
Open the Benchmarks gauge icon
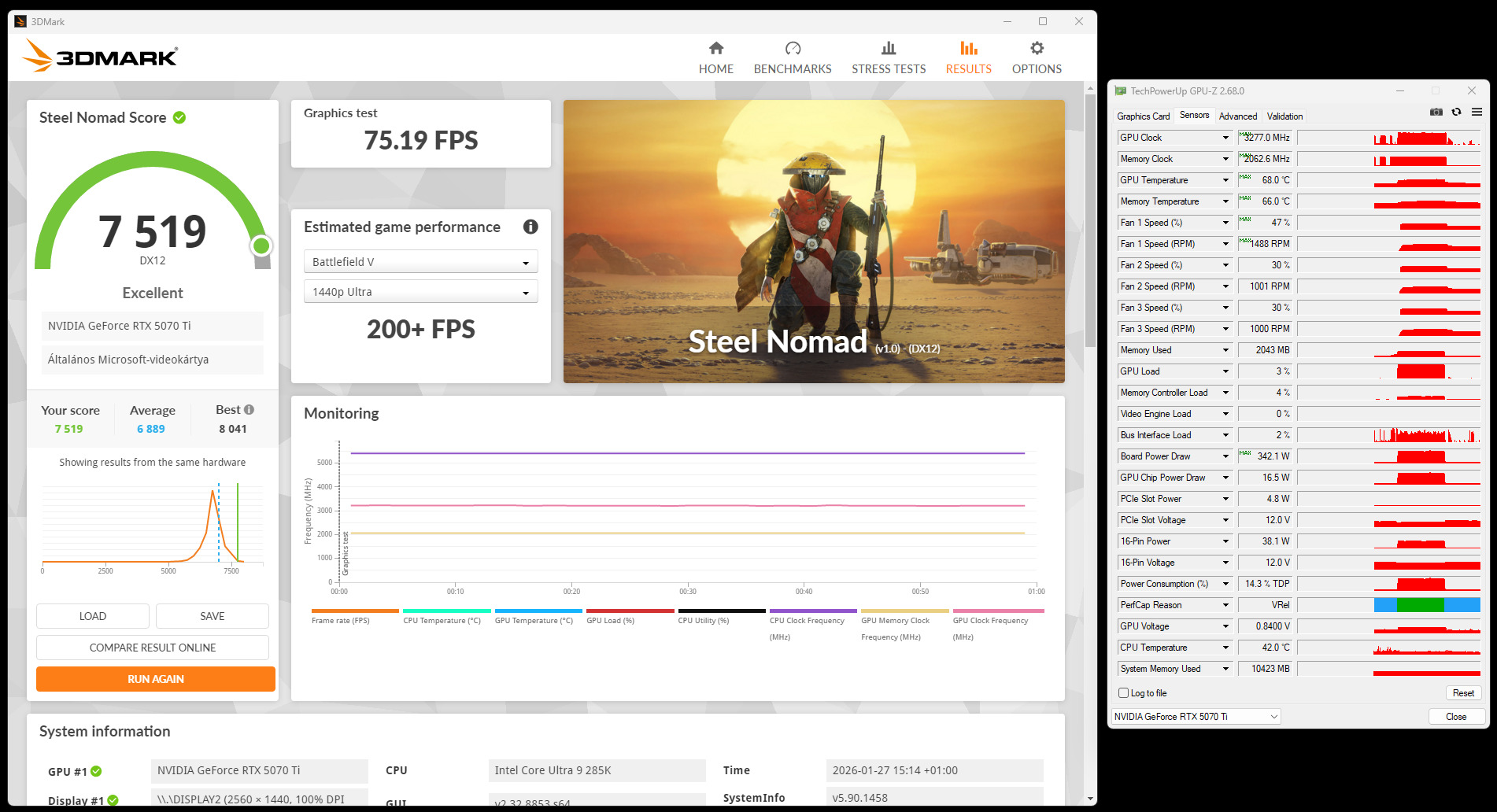coord(793,48)
